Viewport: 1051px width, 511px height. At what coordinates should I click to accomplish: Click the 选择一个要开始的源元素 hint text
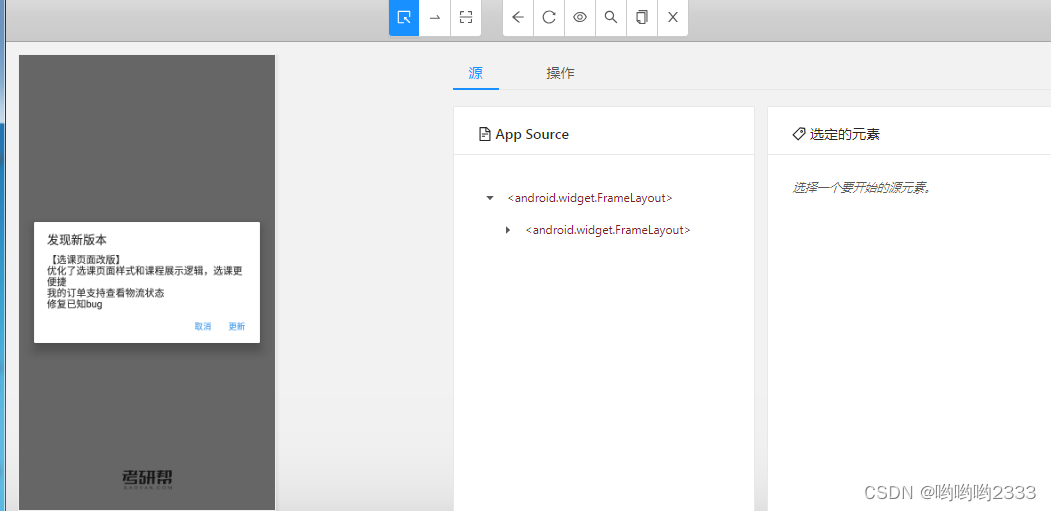coord(863,187)
